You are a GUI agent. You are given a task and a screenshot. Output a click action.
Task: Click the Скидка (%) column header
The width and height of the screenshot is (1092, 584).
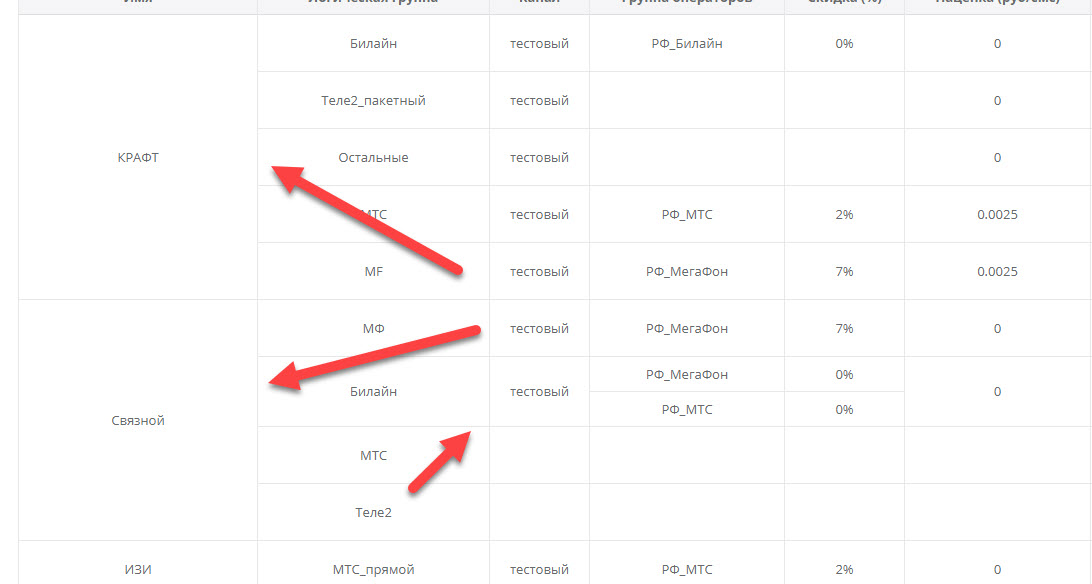click(x=844, y=4)
